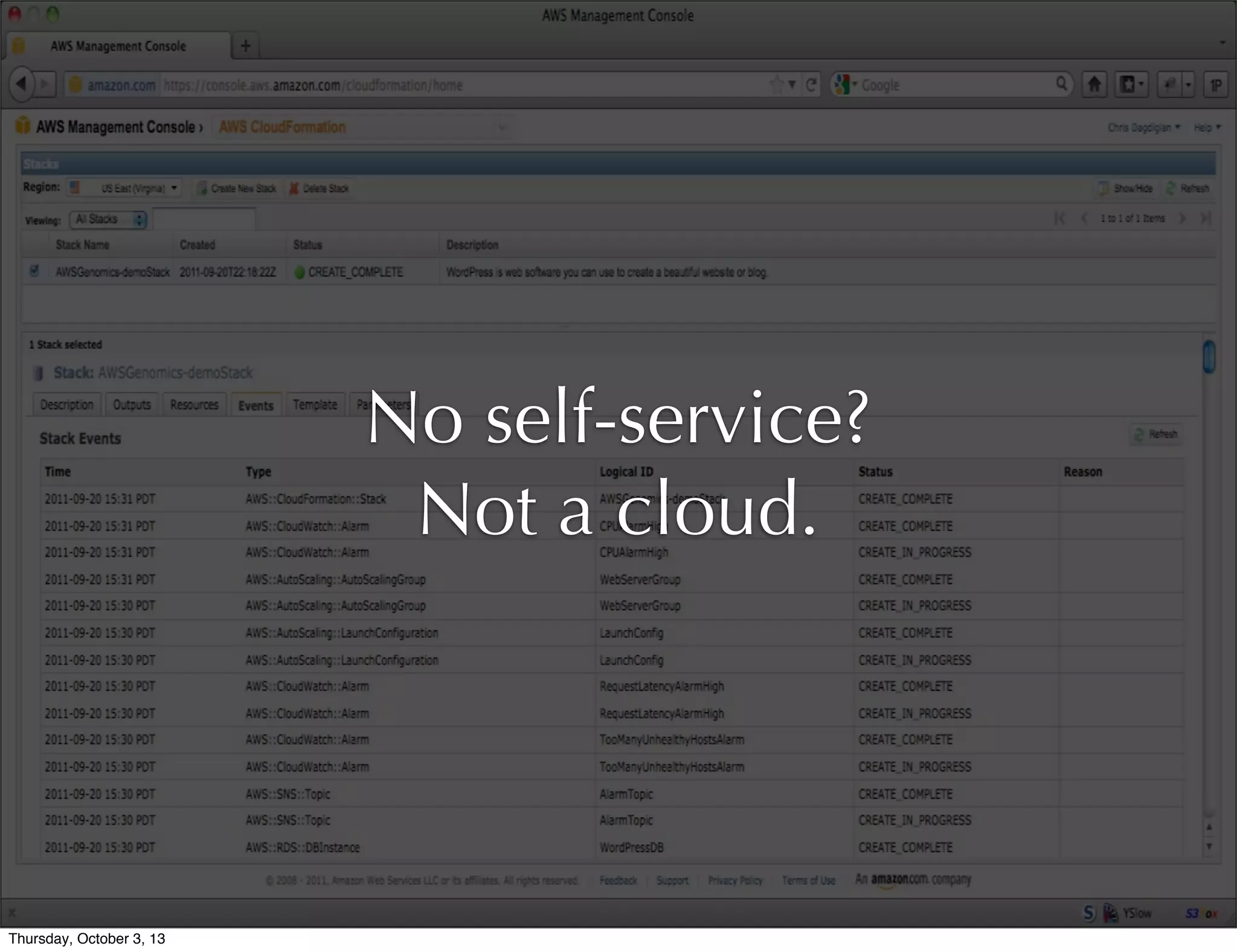Open the Region dropdown US East (Virginia)

click(124, 188)
